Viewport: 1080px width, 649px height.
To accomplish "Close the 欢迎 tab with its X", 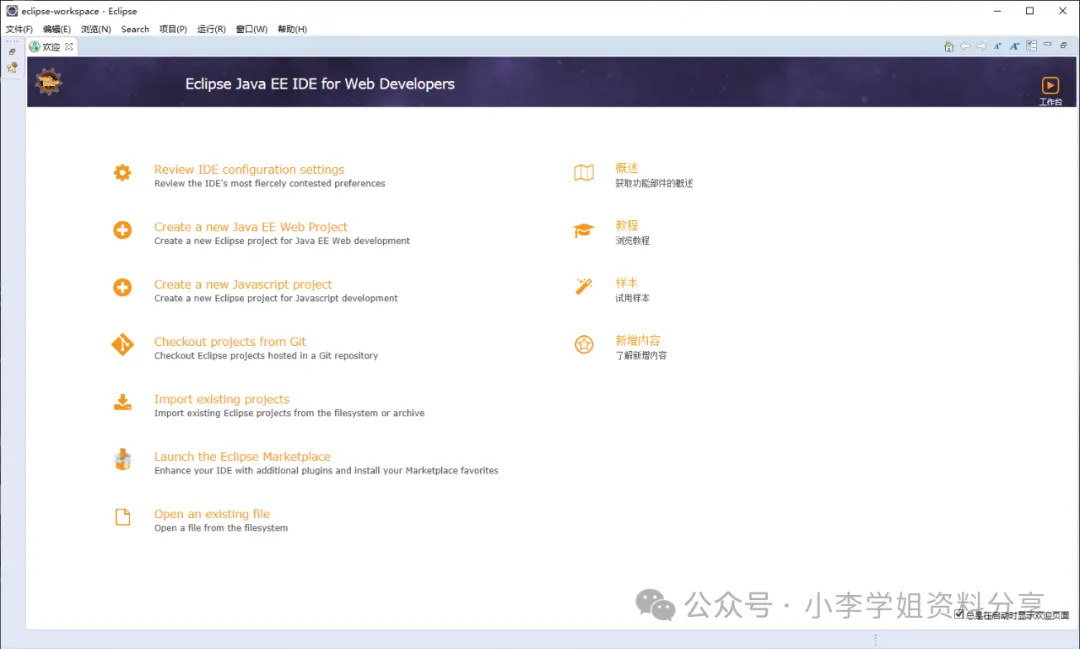I will click(69, 47).
